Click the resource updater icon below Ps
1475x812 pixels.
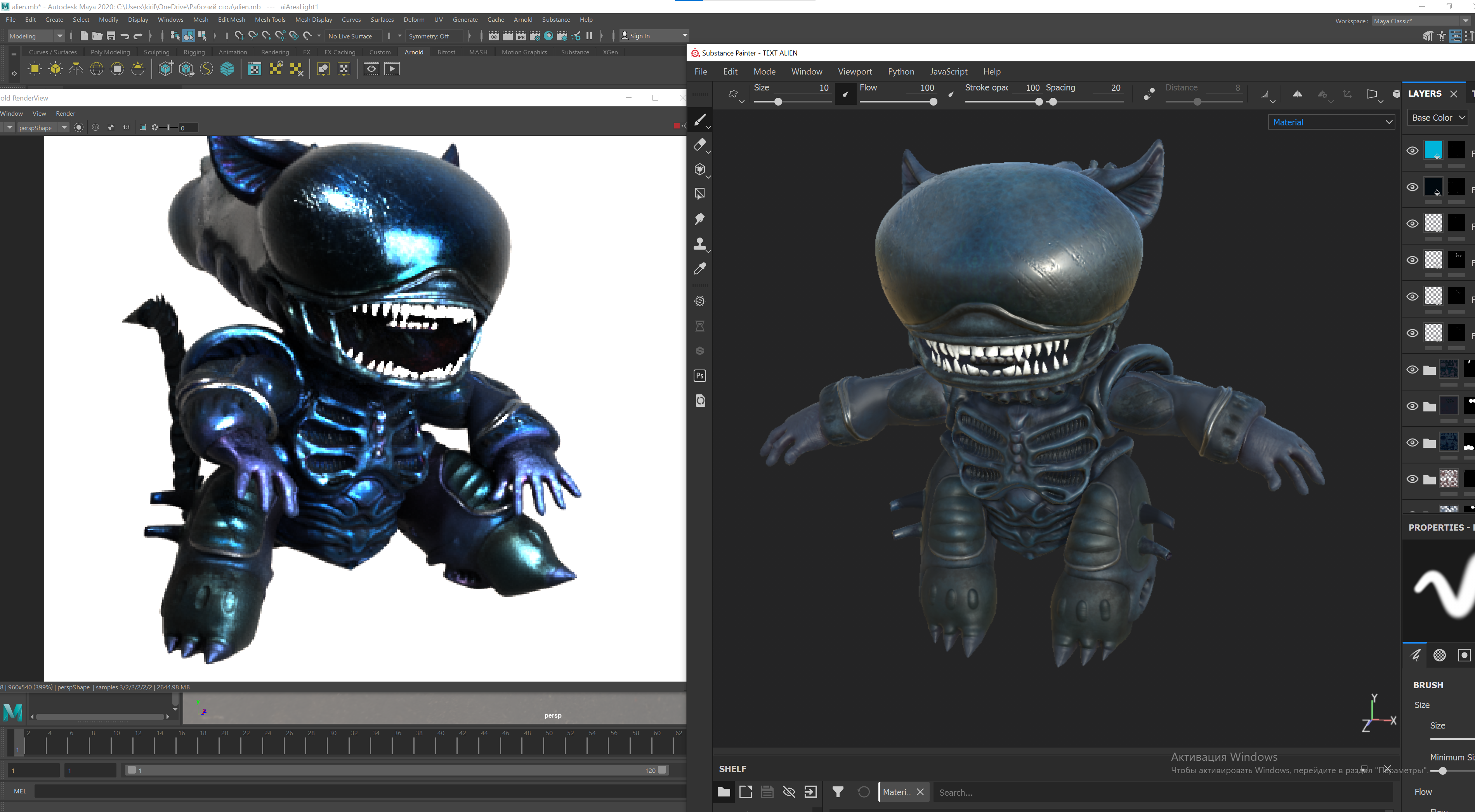(x=700, y=400)
